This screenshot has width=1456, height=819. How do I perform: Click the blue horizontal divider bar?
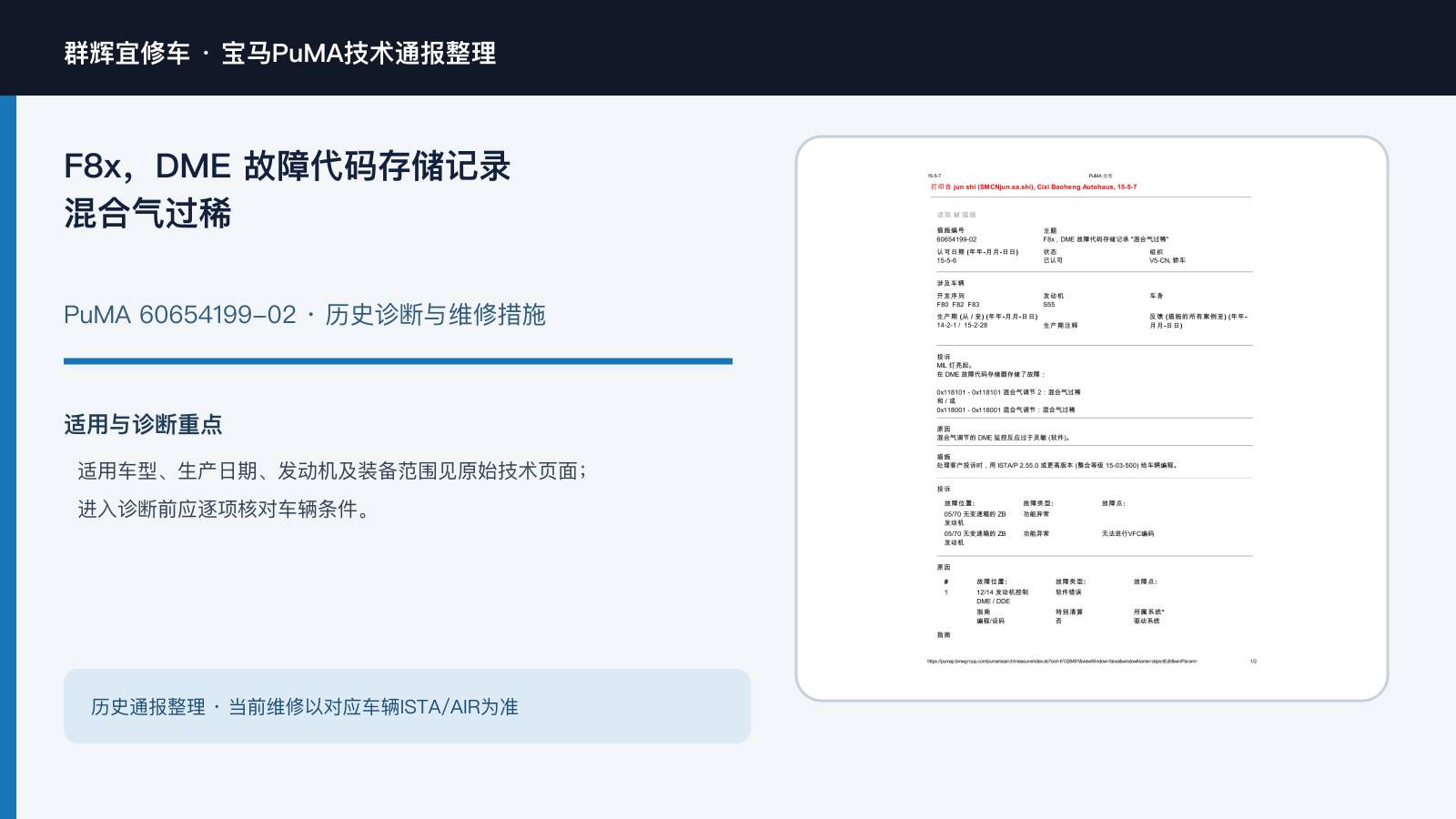(398, 361)
